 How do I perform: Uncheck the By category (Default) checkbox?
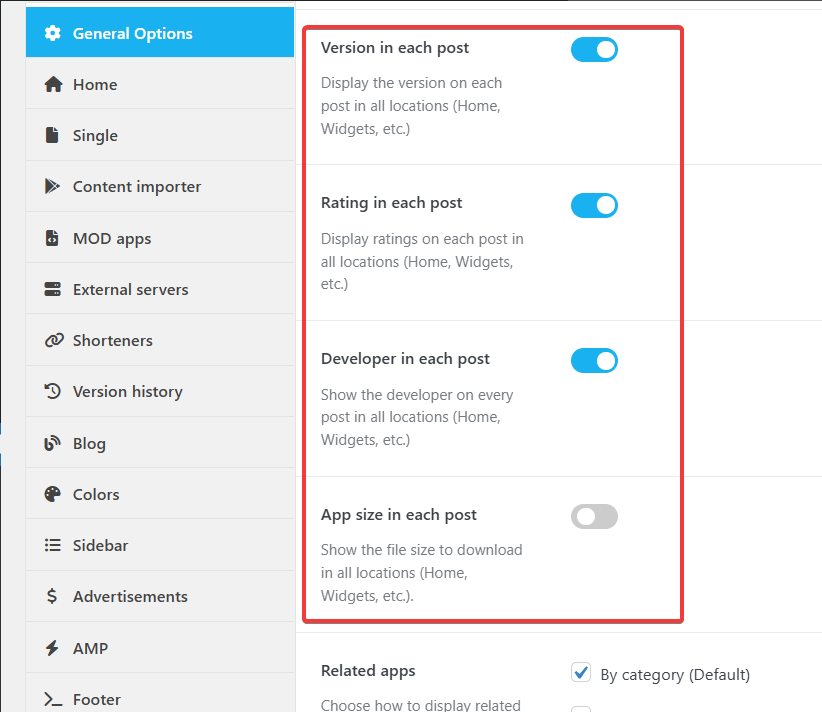581,673
